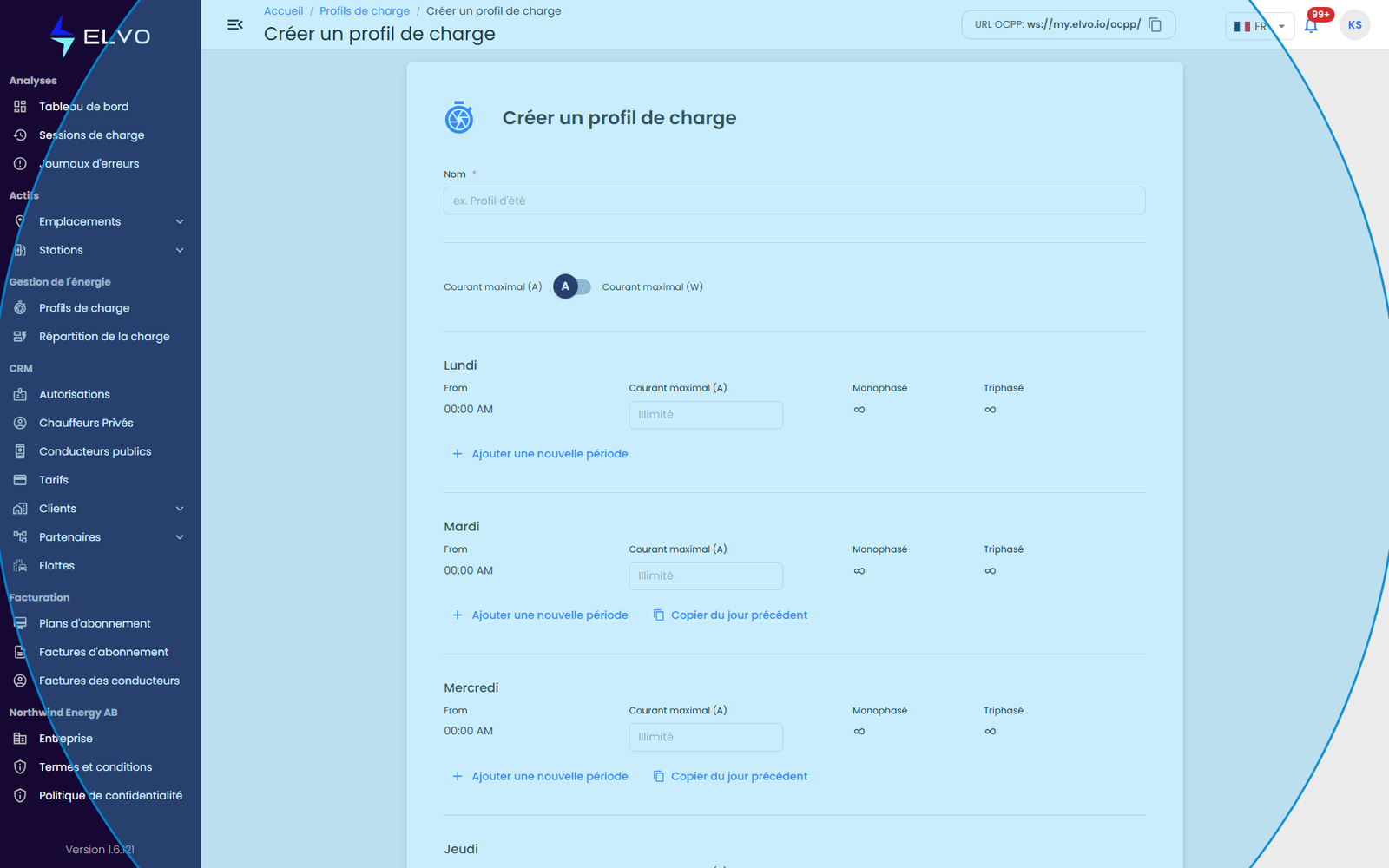The width and height of the screenshot is (1389, 868).
Task: Click the ELVO logo
Action: pos(100,36)
